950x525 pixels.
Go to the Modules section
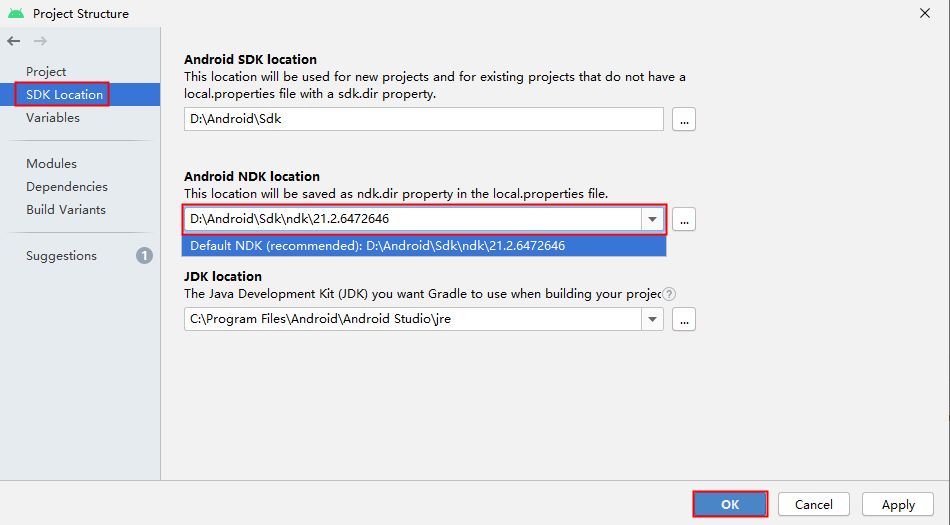point(51,163)
